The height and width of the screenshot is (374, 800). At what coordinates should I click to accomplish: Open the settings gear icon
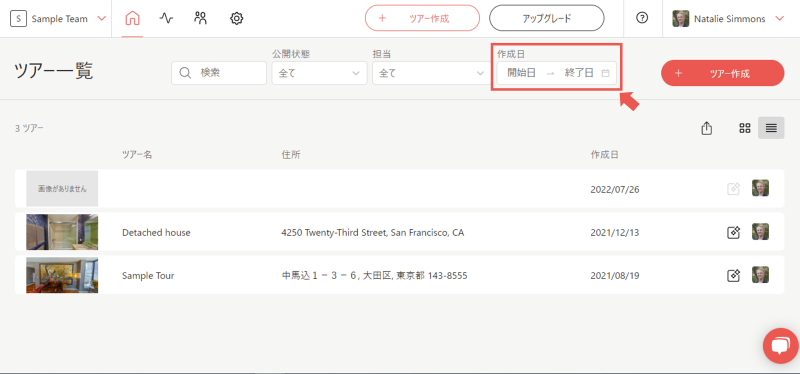pyautogui.click(x=236, y=19)
